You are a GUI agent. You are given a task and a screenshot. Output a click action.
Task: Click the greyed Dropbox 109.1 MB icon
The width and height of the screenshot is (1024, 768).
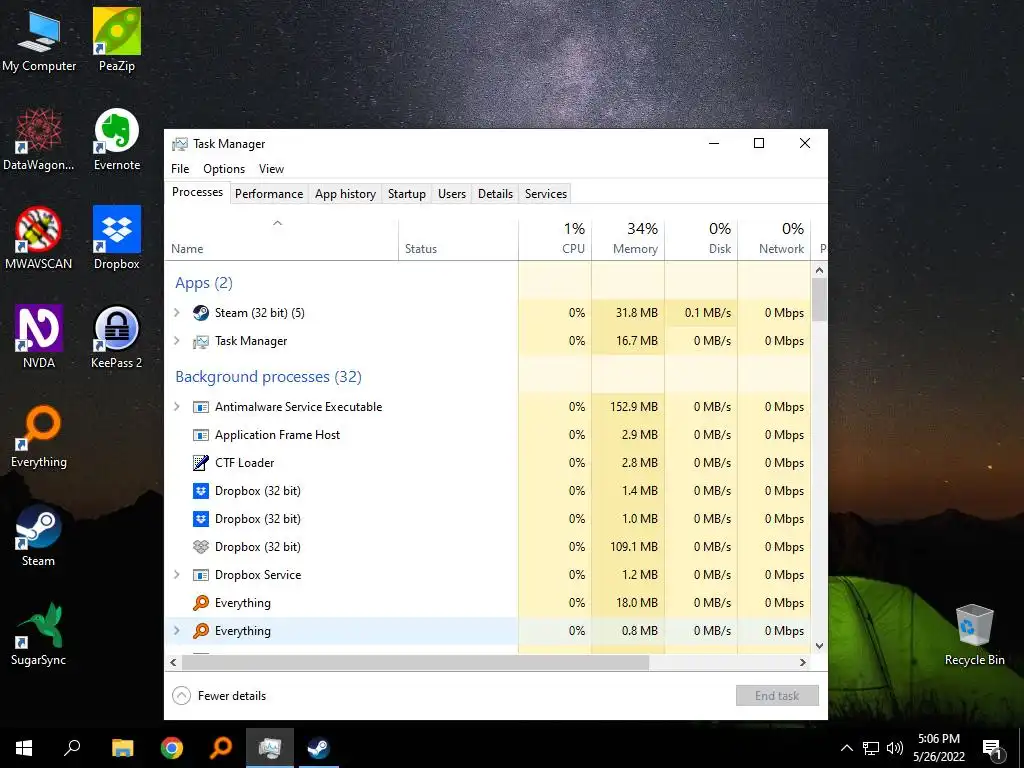200,547
